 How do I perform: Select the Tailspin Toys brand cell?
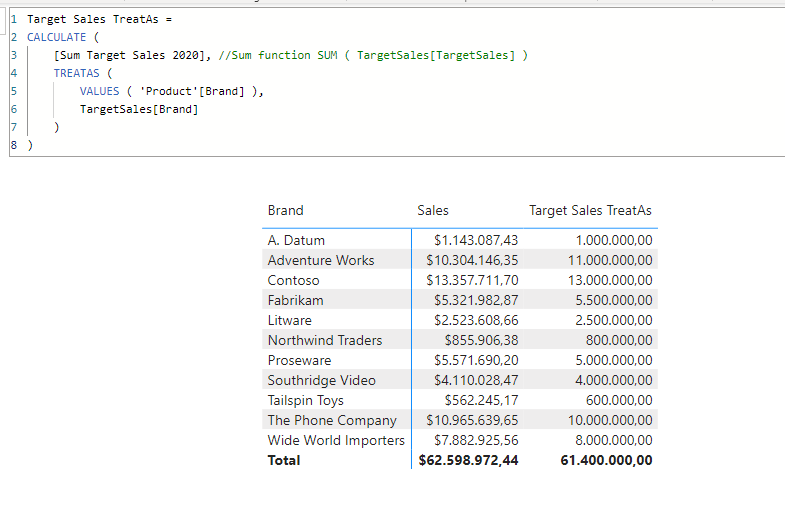tap(305, 400)
